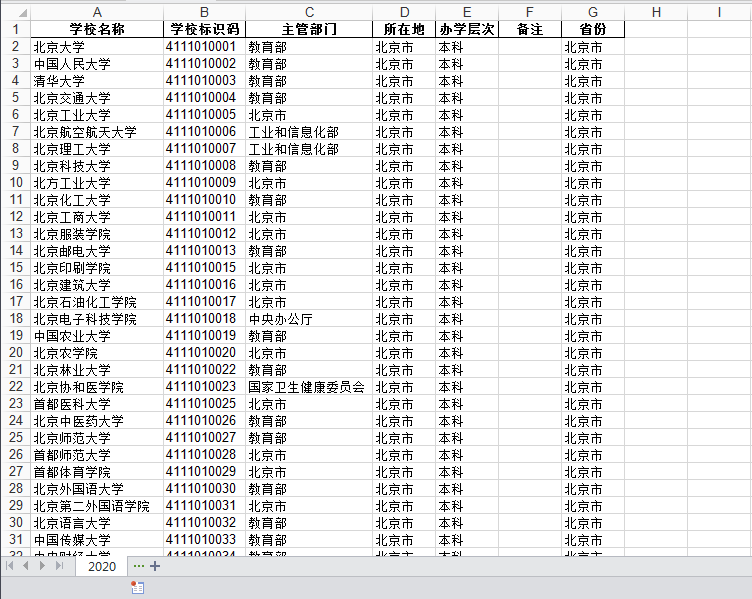Select cell 北方工业大学

tap(97, 183)
